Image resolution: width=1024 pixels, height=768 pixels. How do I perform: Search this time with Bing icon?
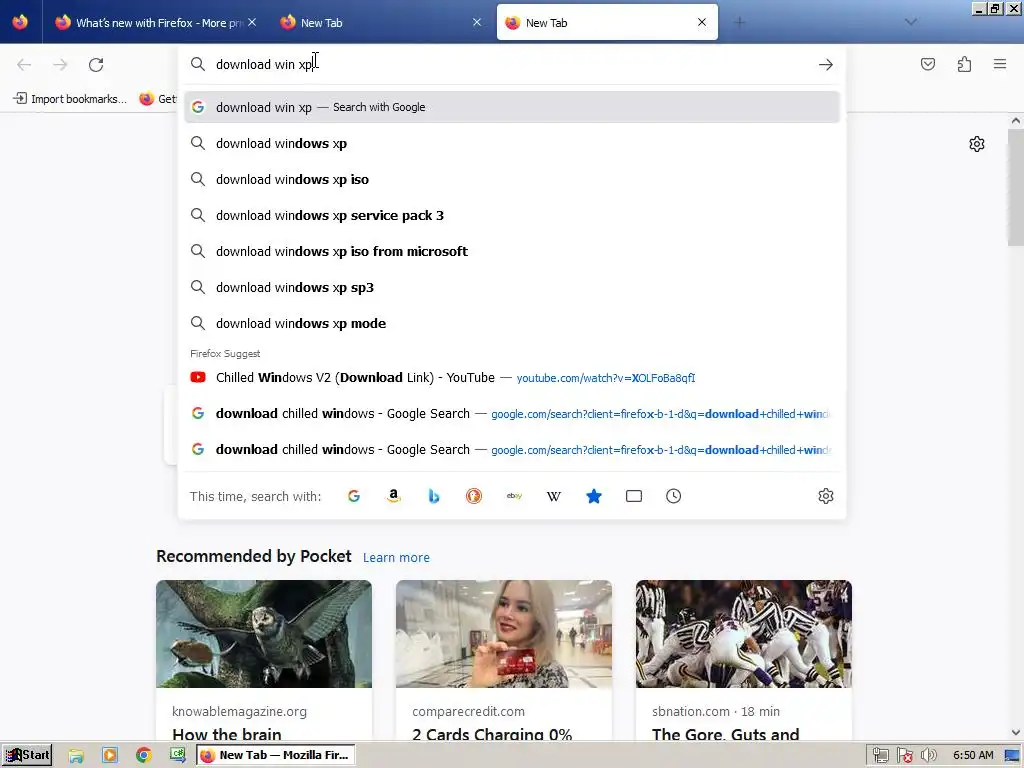(434, 496)
